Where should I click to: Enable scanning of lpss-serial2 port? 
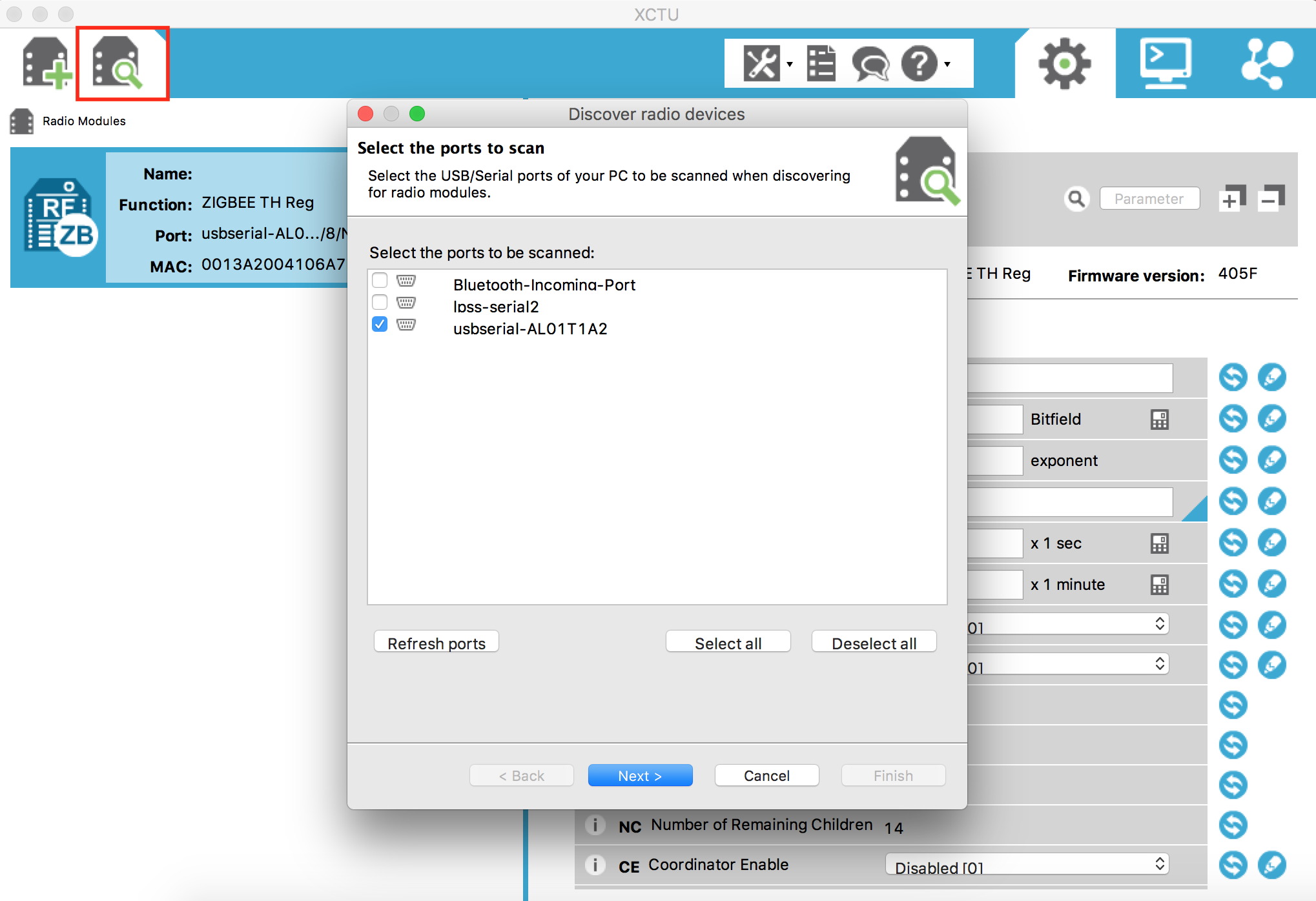[379, 302]
